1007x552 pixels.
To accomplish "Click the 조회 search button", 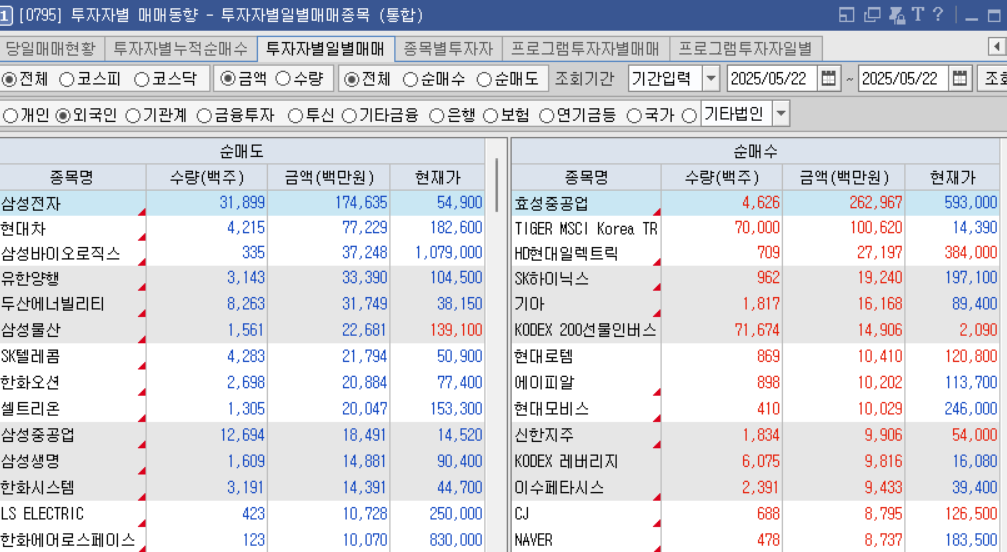I will click(x=993, y=79).
